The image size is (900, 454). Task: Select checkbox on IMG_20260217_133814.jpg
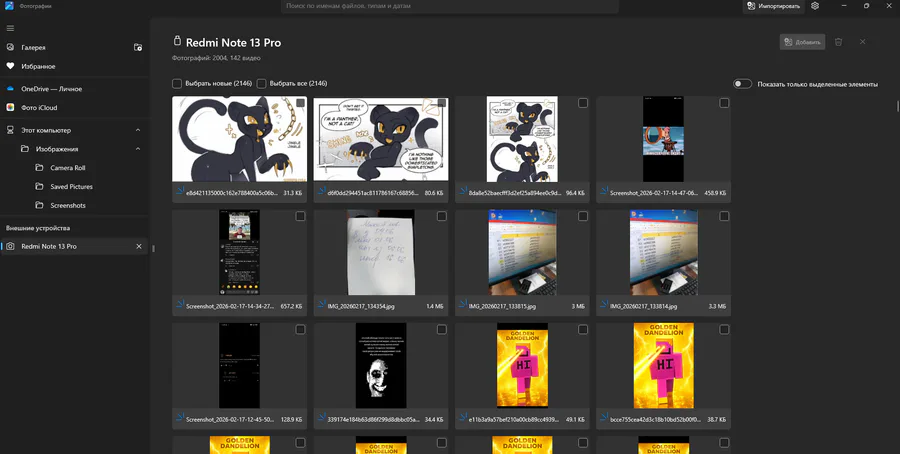coord(724,216)
